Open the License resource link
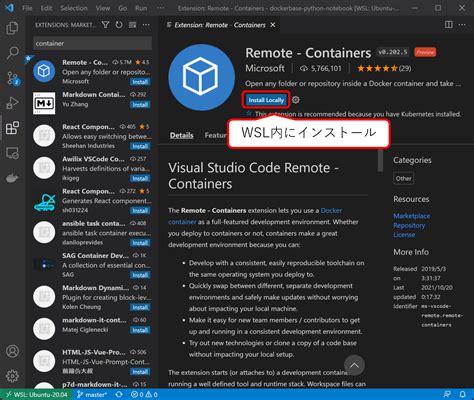Image resolution: width=474 pixels, height=400 pixels. [404, 235]
